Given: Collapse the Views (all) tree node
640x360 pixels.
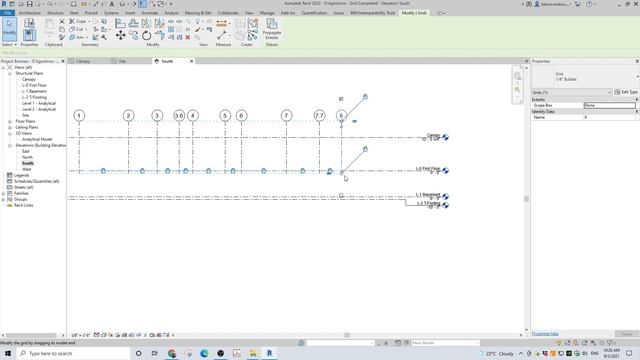Looking at the screenshot, I should pos(4,67).
